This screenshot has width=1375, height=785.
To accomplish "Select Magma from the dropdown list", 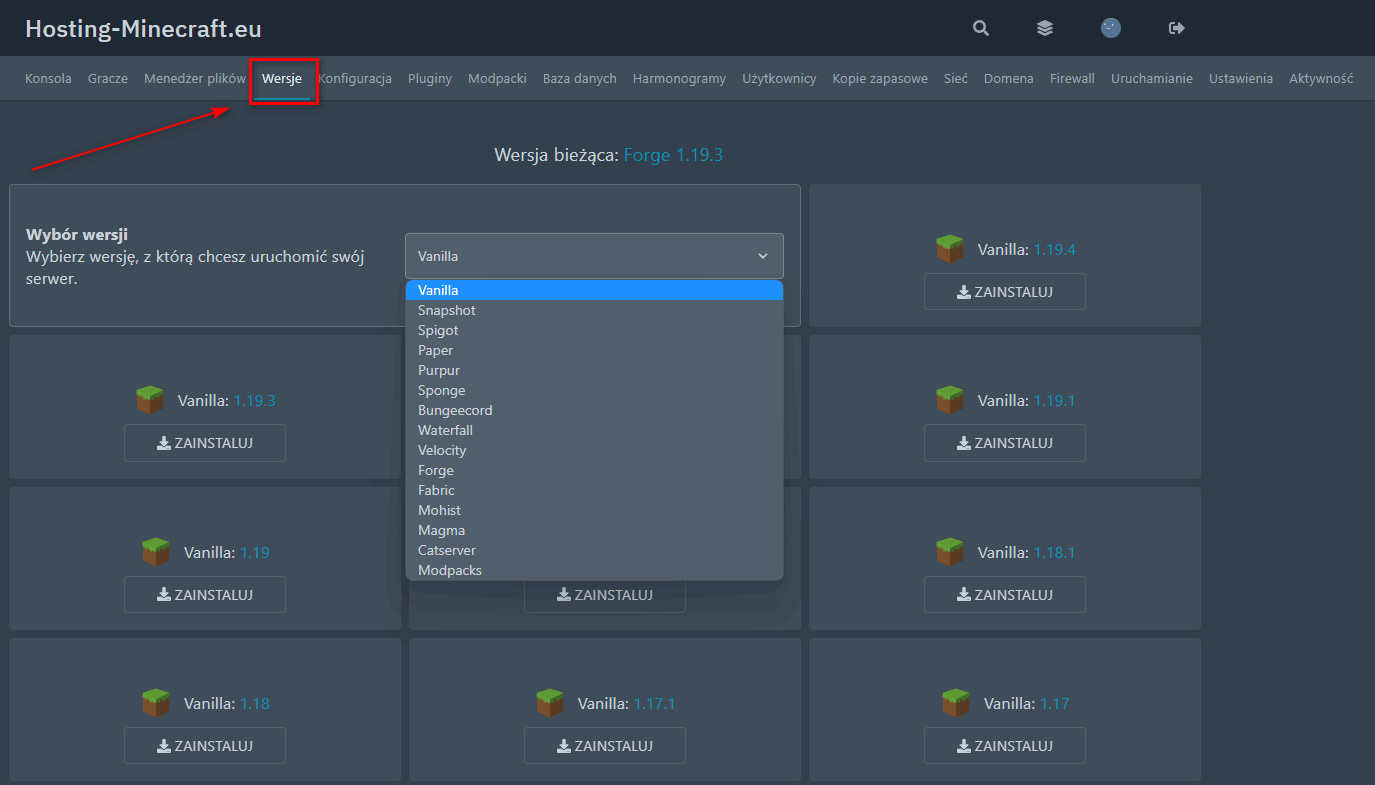I will point(594,530).
